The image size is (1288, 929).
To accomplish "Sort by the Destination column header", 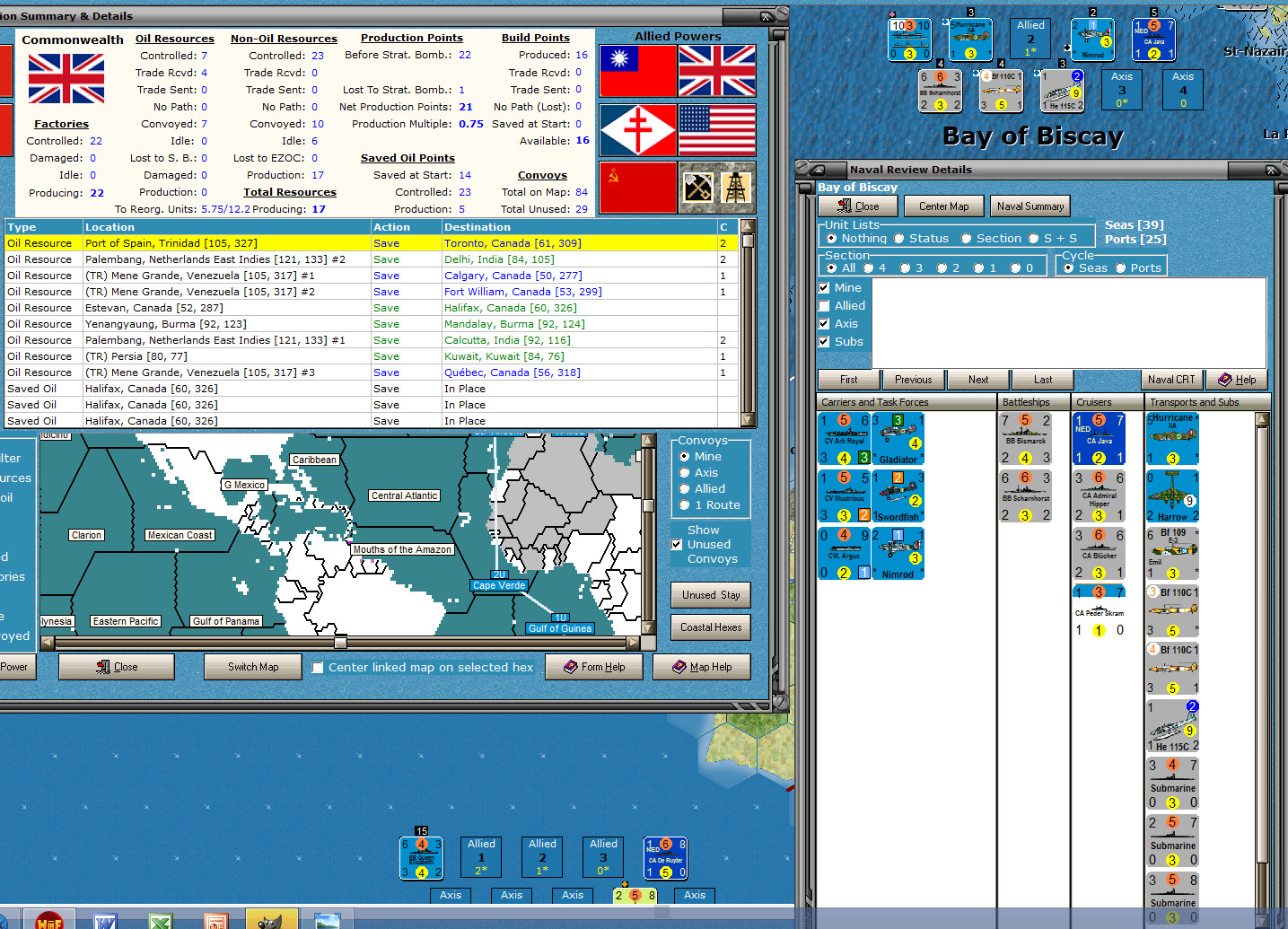I will point(579,227).
